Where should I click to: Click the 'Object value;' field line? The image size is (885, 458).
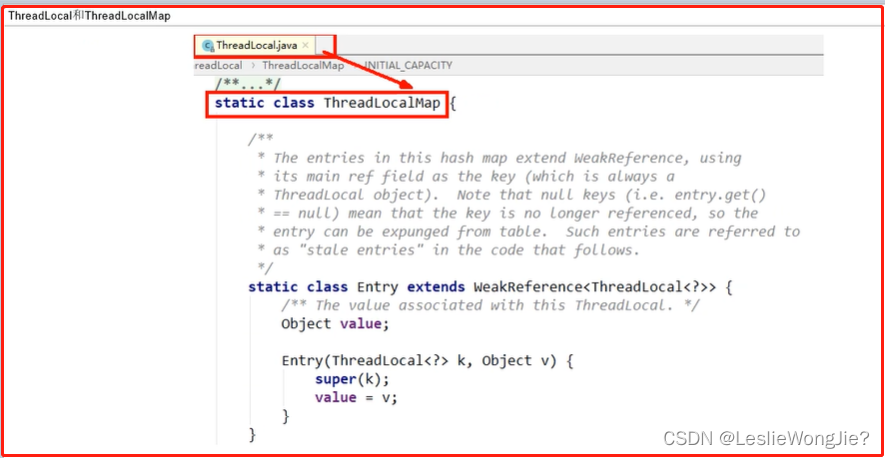[335, 324]
